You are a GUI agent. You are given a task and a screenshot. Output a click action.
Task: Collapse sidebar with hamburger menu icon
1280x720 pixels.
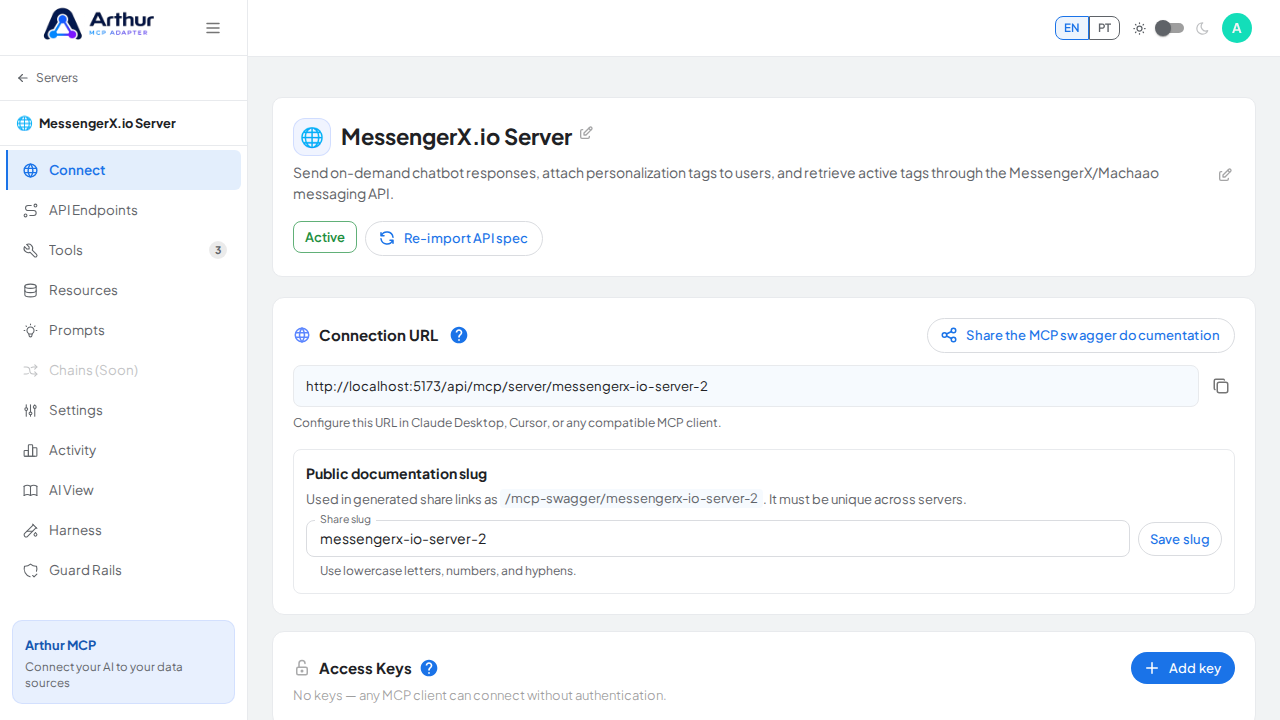213,28
